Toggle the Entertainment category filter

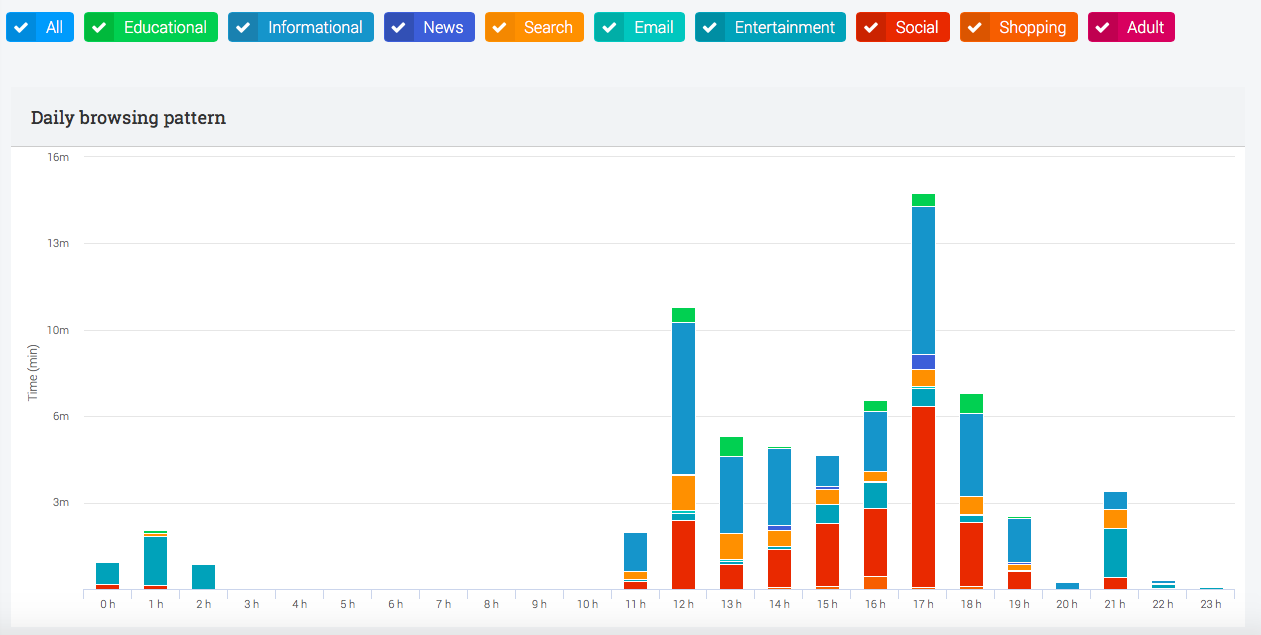(771, 27)
